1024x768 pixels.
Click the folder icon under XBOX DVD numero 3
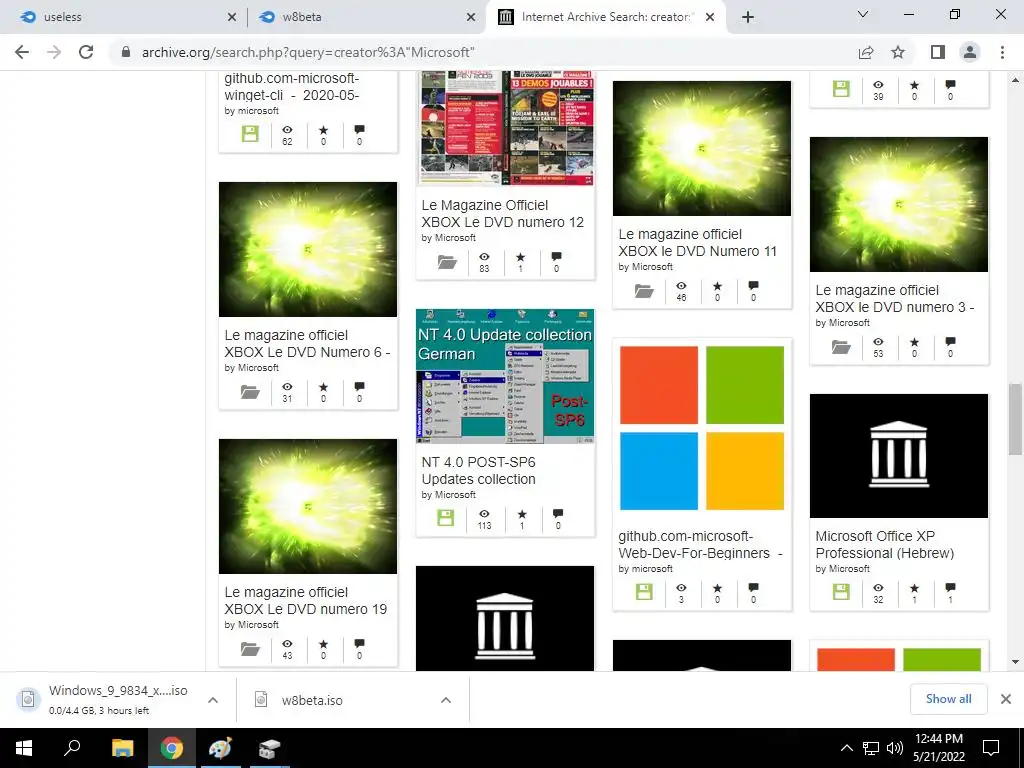[x=841, y=347]
